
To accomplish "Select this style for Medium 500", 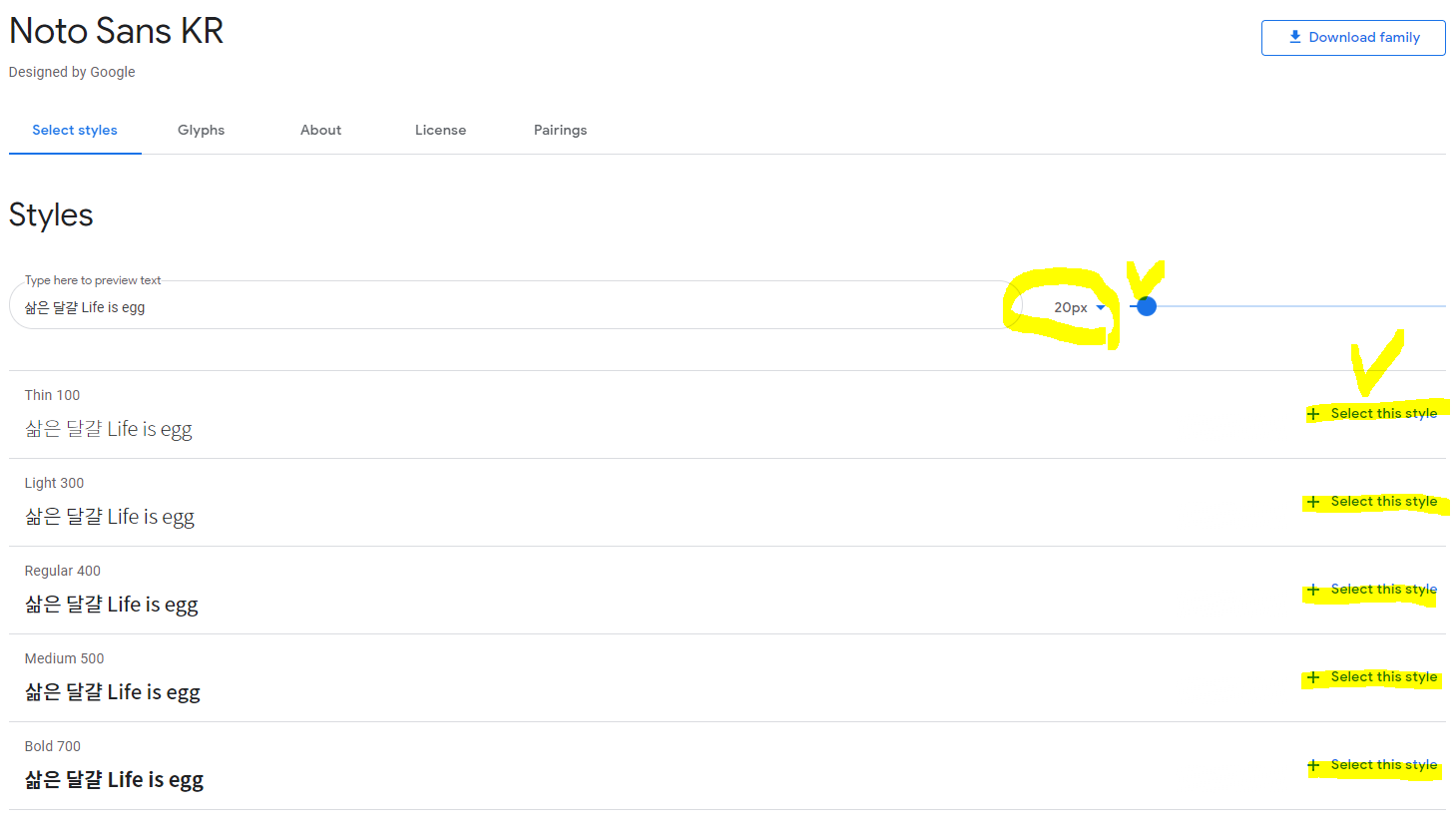I will (1373, 676).
